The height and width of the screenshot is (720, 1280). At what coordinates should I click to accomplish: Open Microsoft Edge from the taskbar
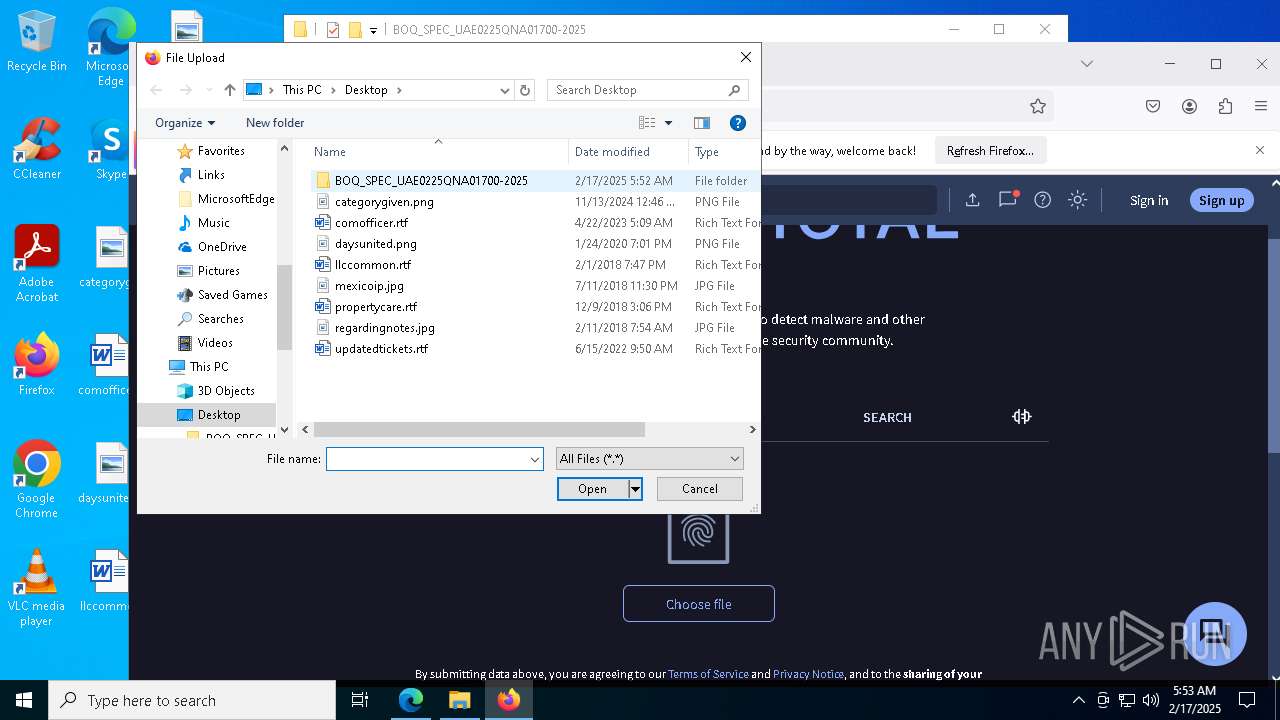coord(411,700)
